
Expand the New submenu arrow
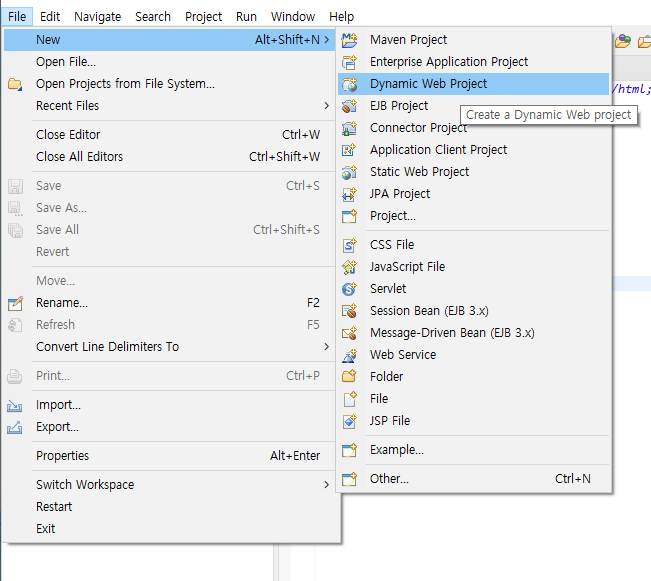327,40
